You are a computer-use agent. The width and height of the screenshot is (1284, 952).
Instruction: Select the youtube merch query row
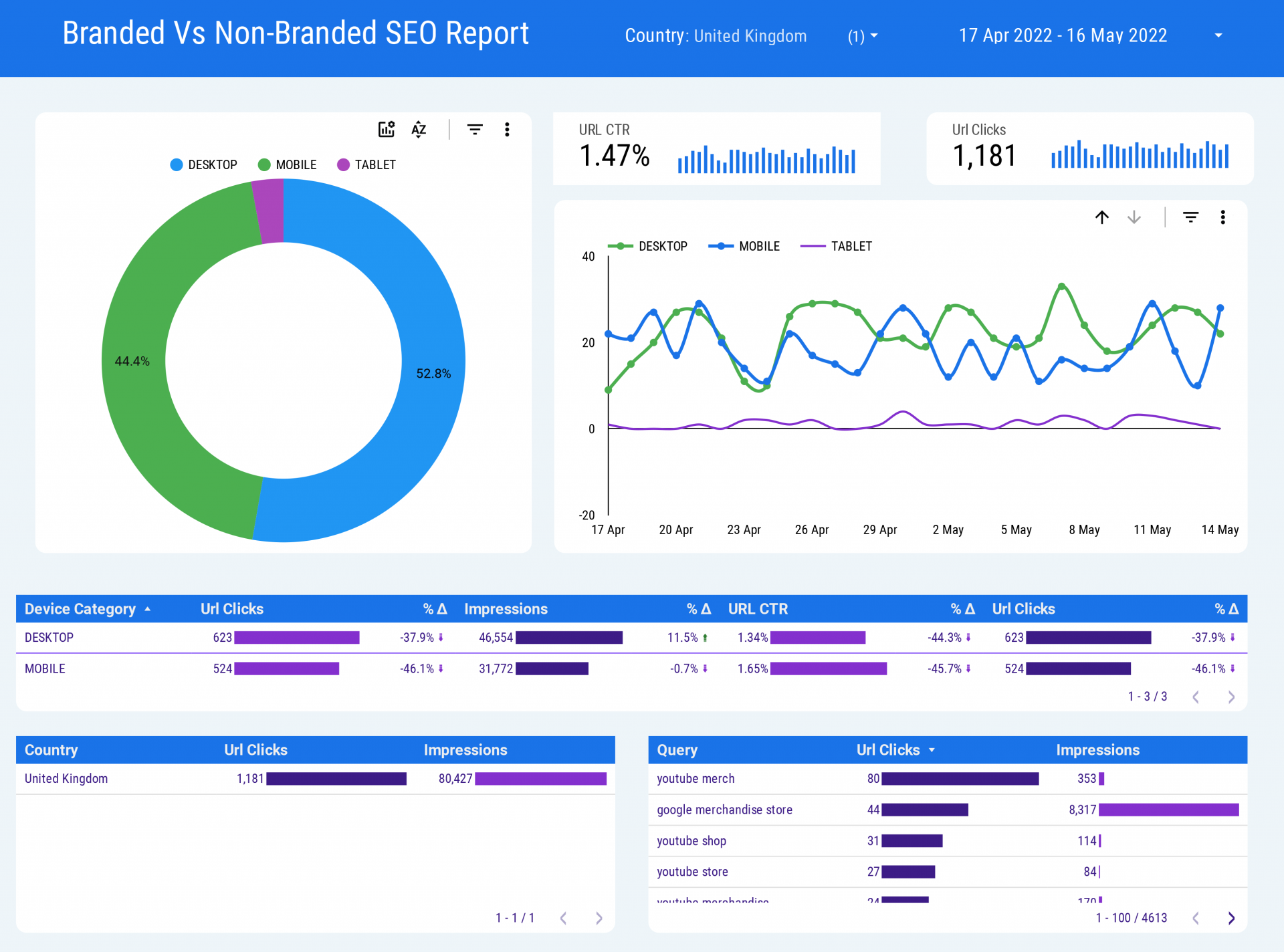click(695, 778)
